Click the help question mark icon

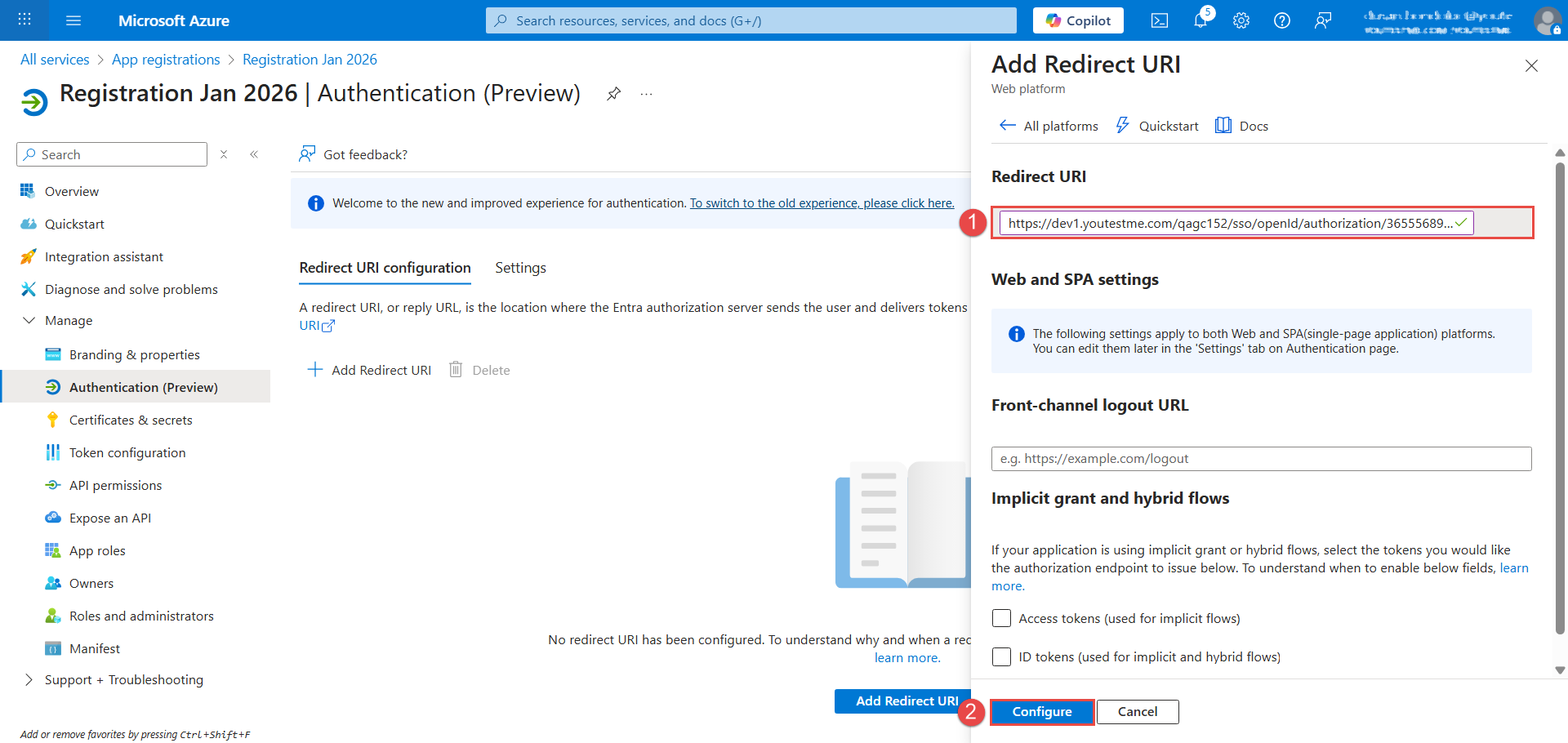[x=1281, y=20]
